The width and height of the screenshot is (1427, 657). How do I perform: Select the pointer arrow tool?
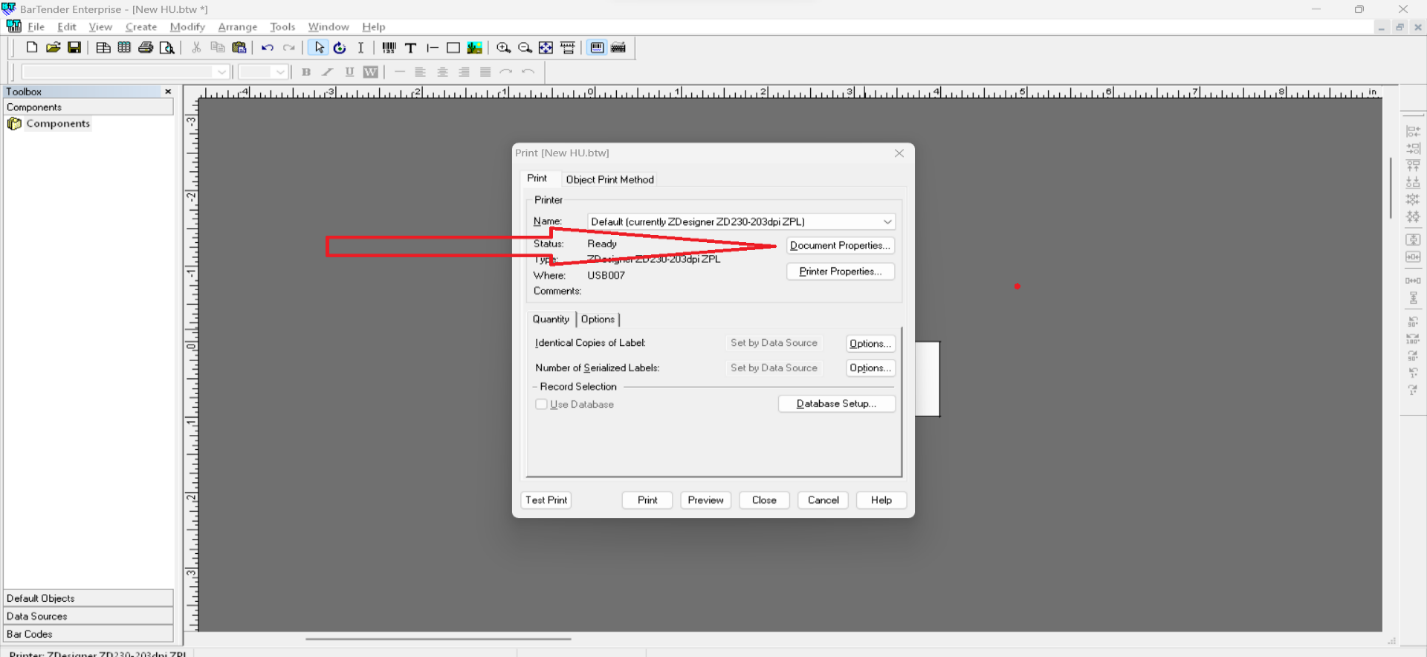(319, 47)
